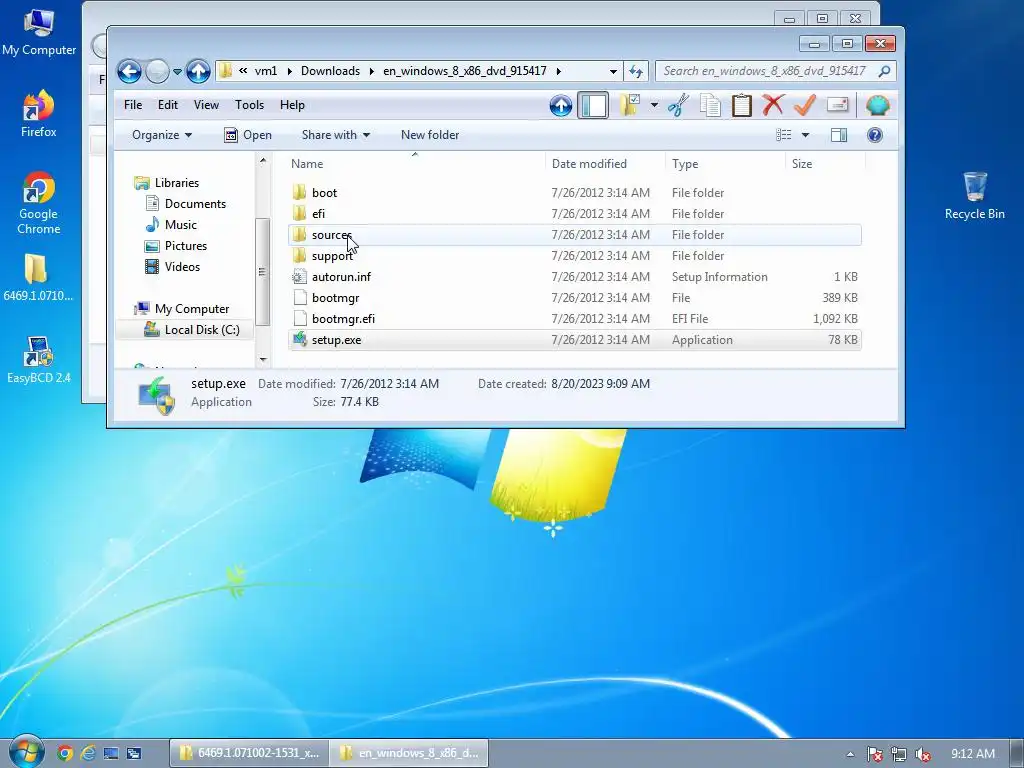Open the File menu
The image size is (1024, 768).
click(133, 105)
